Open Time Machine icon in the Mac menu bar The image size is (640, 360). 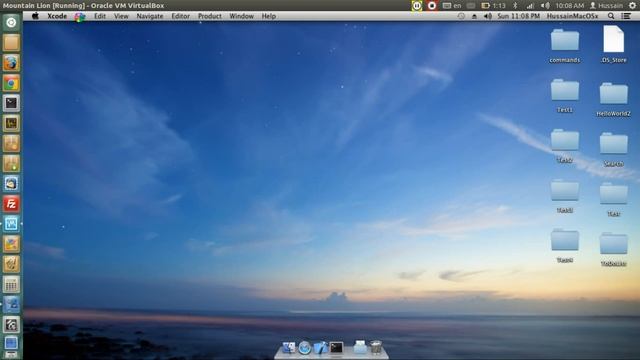point(461,16)
